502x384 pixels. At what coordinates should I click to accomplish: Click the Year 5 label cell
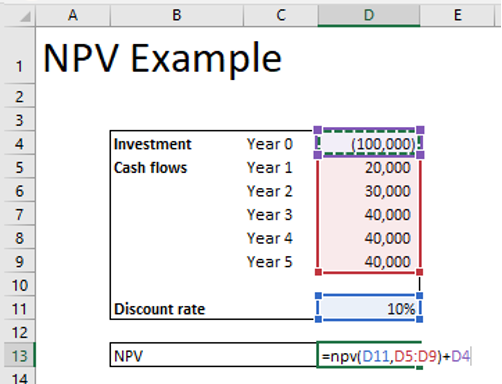click(x=269, y=262)
